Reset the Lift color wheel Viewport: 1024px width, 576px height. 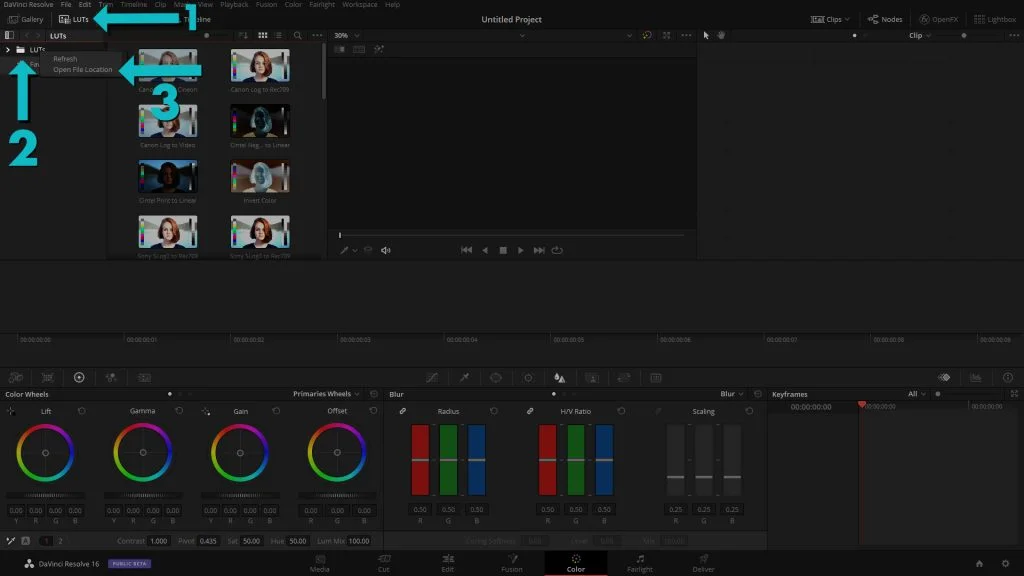coord(82,411)
